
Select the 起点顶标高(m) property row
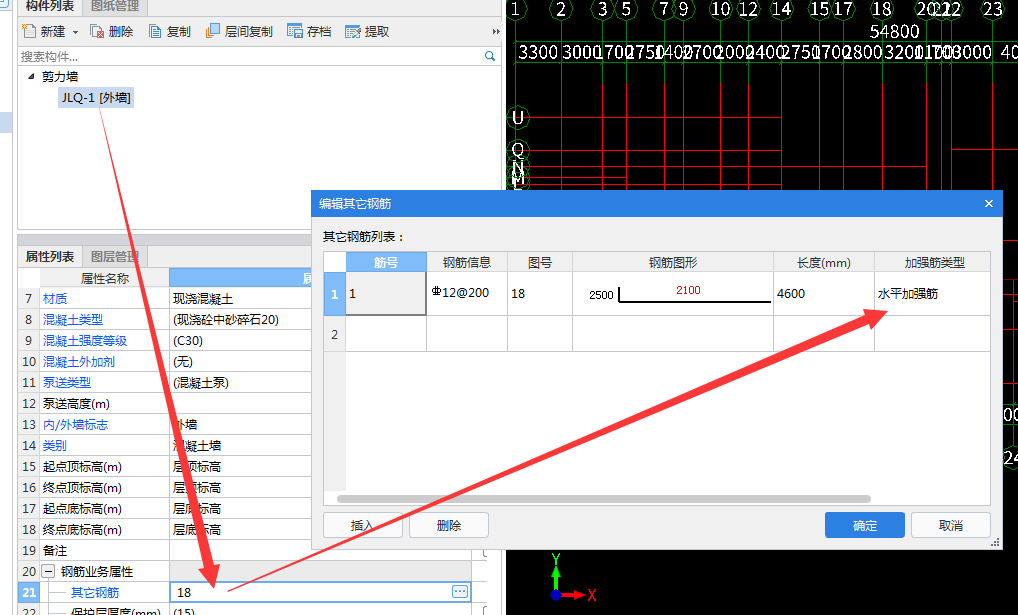point(166,466)
